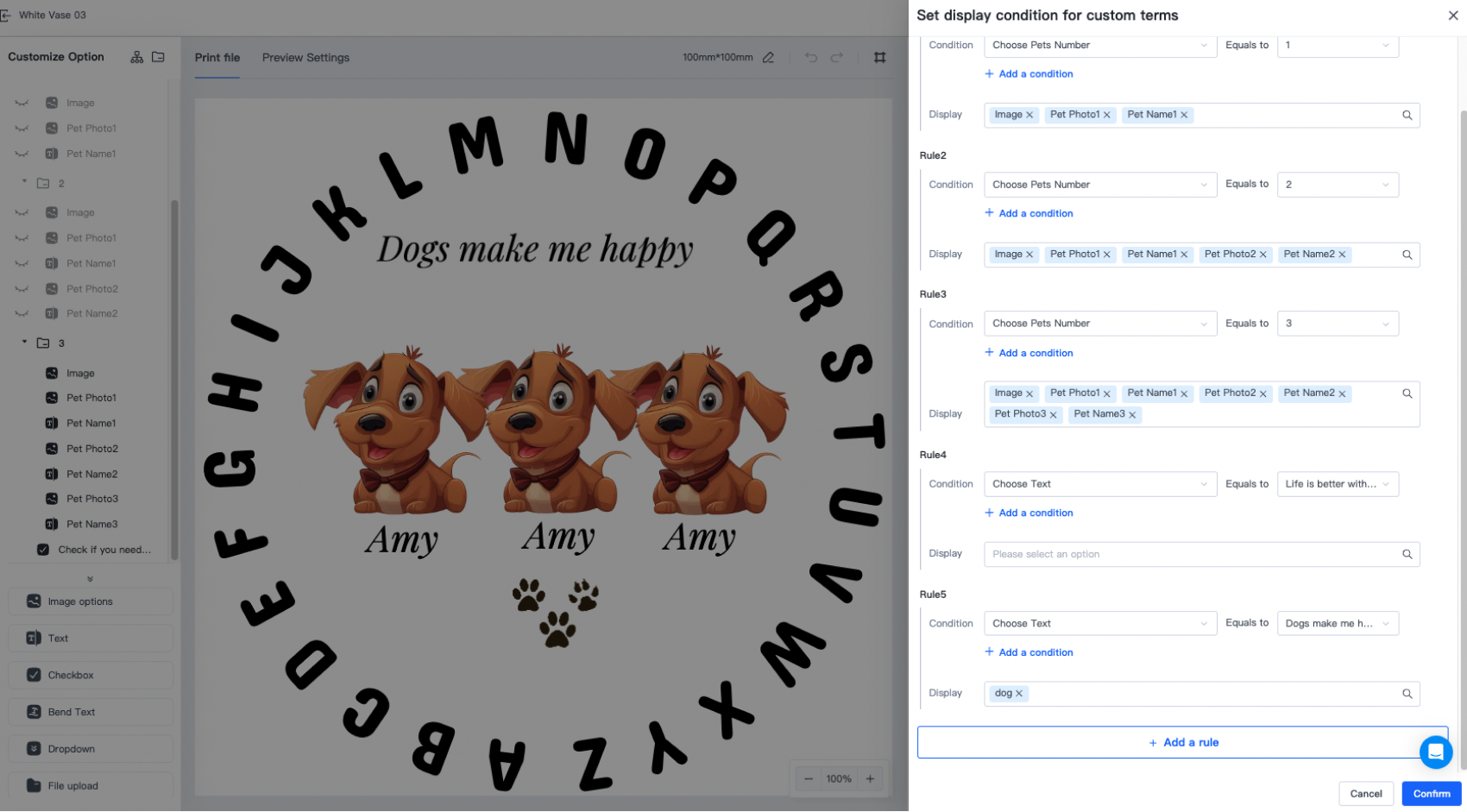Remove Pet Name3 tag from Rule3

point(1132,415)
